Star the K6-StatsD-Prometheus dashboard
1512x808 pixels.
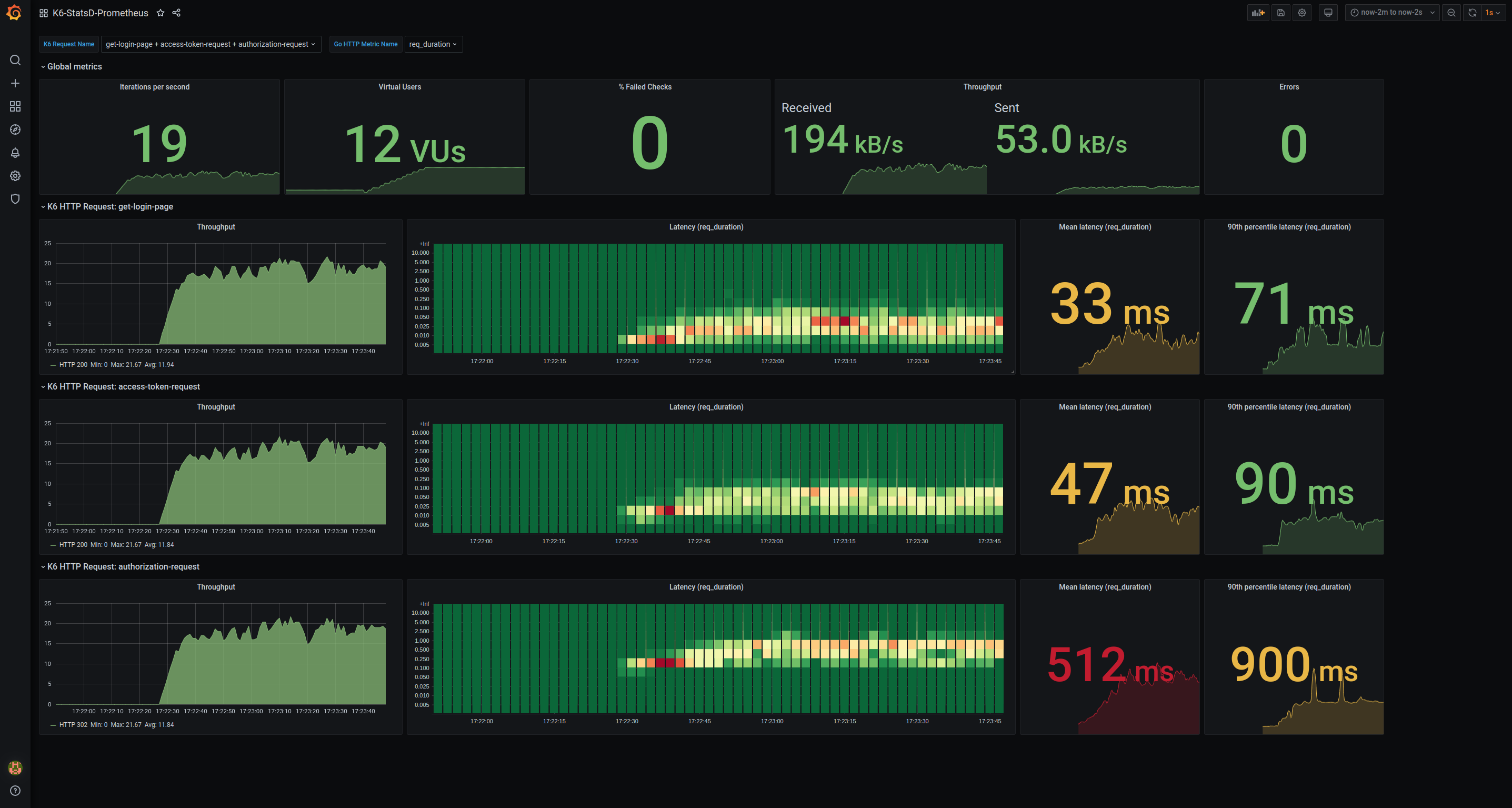[x=160, y=13]
